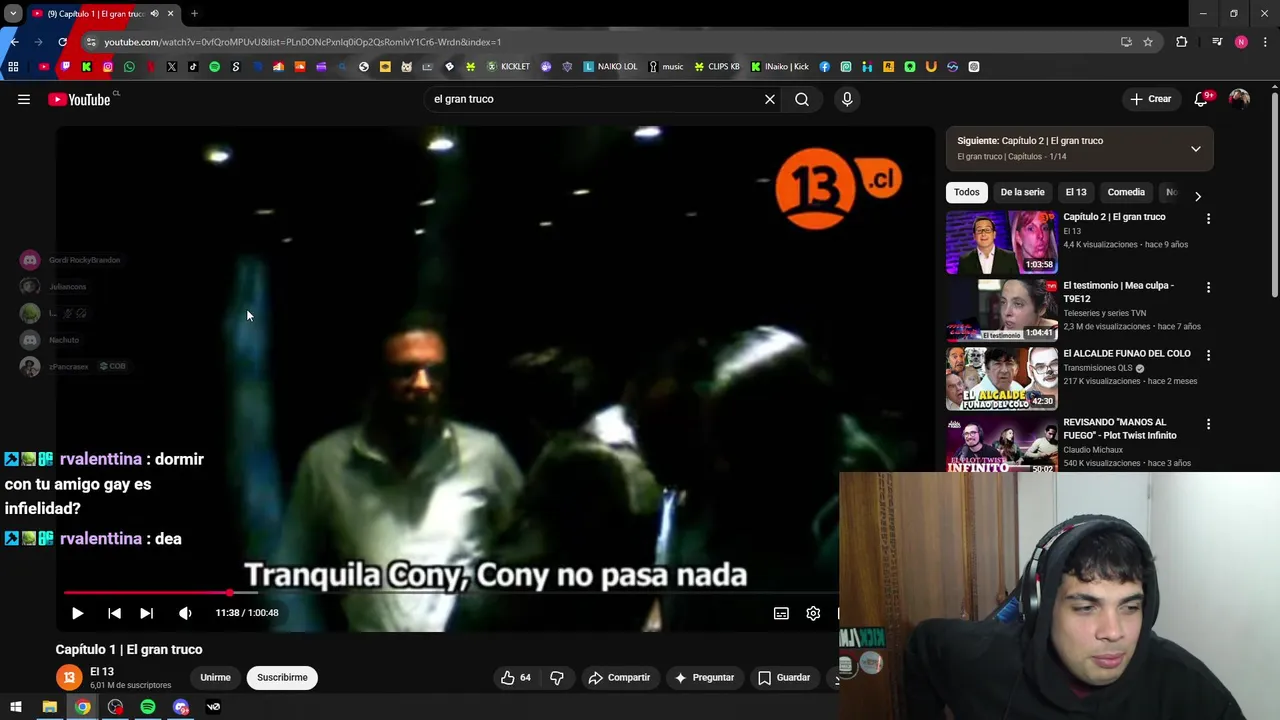Screen dimensions: 1280x720
Task: Open the NAIKO LOL bookmark
Action: (610, 67)
